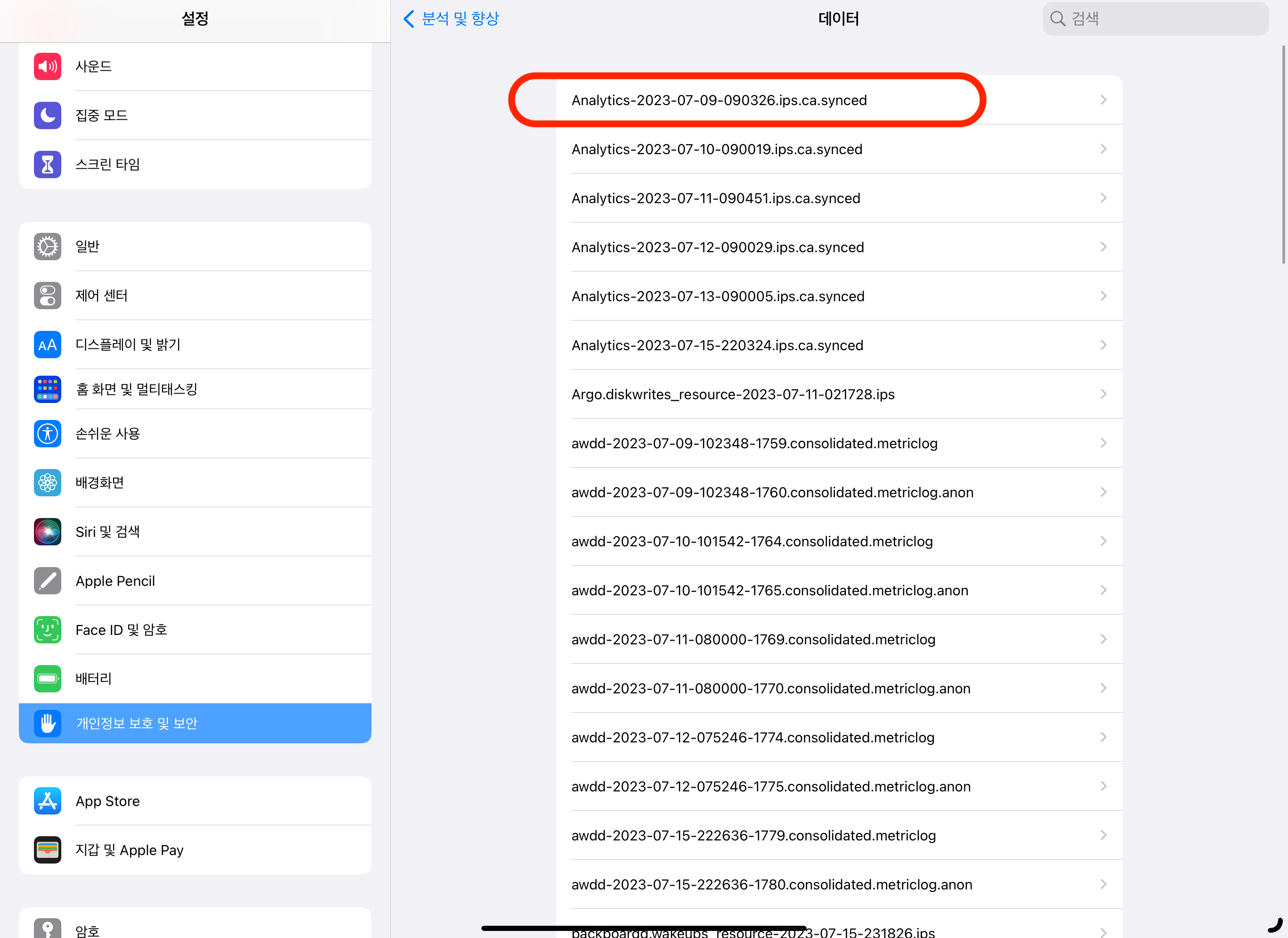The height and width of the screenshot is (938, 1288).
Task: Open the 지갑 및 Apple Pay icon
Action: (x=47, y=850)
